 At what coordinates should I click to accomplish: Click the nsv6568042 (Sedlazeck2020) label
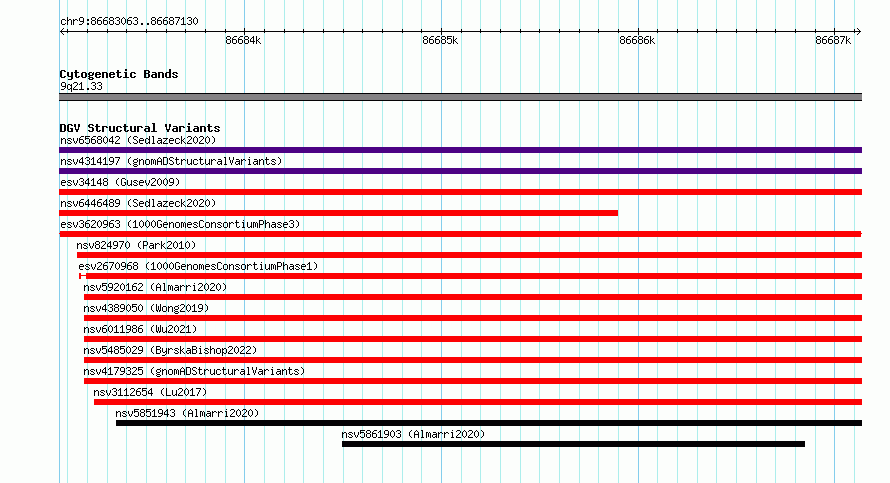coord(138,141)
